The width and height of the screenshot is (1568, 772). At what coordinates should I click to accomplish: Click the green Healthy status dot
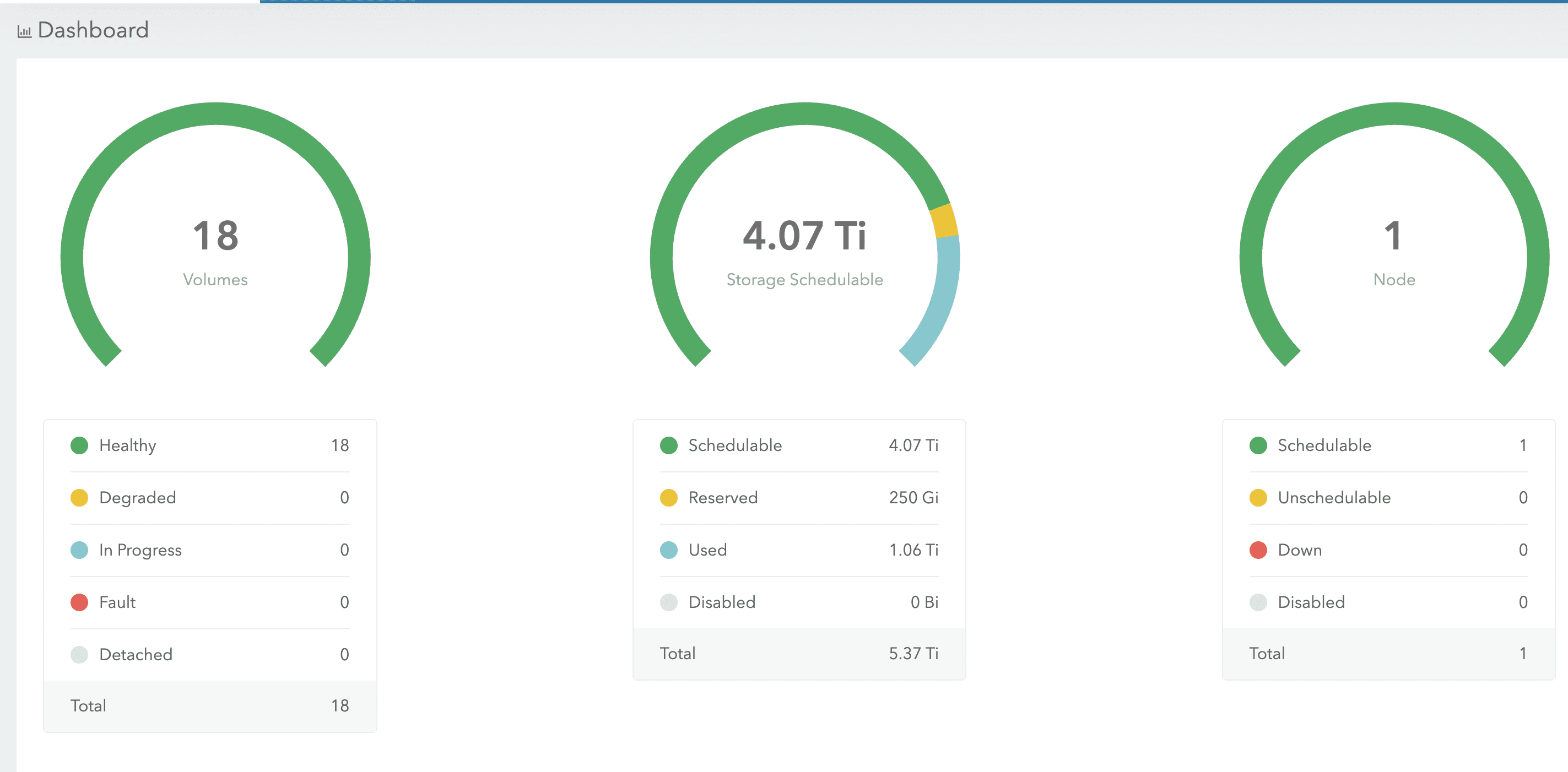coord(79,445)
